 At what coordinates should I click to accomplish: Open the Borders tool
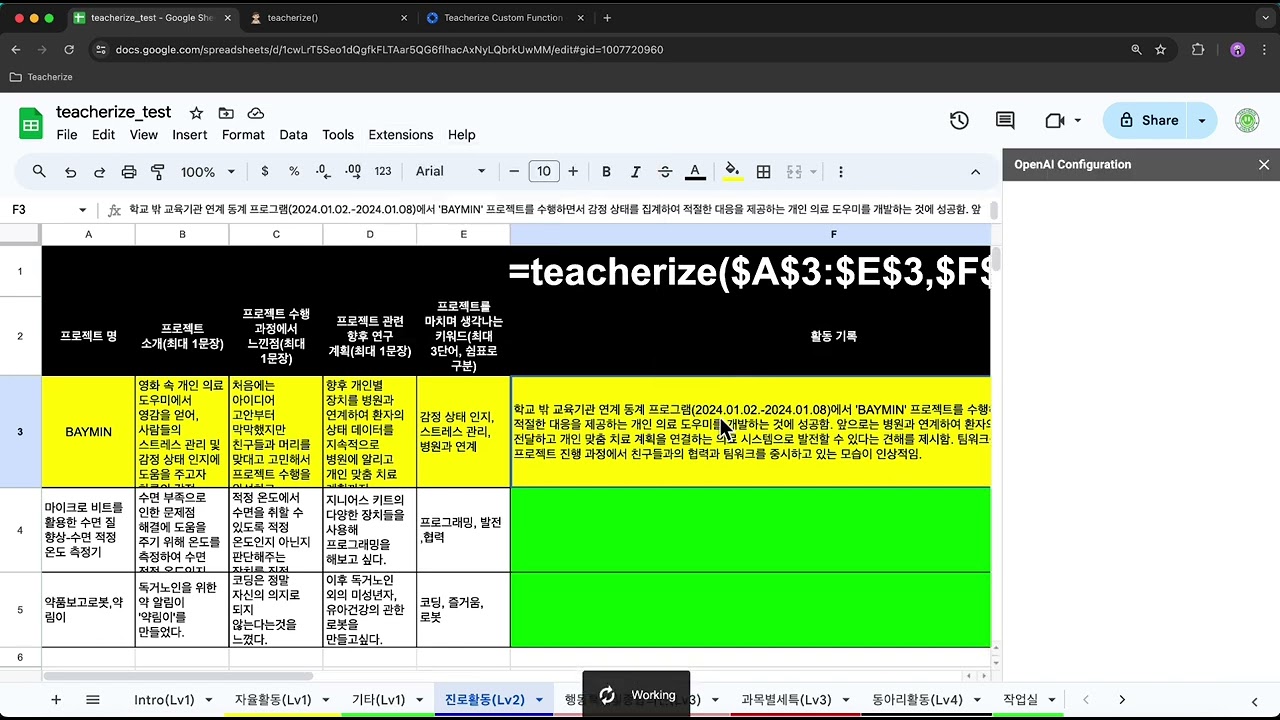tap(763, 172)
